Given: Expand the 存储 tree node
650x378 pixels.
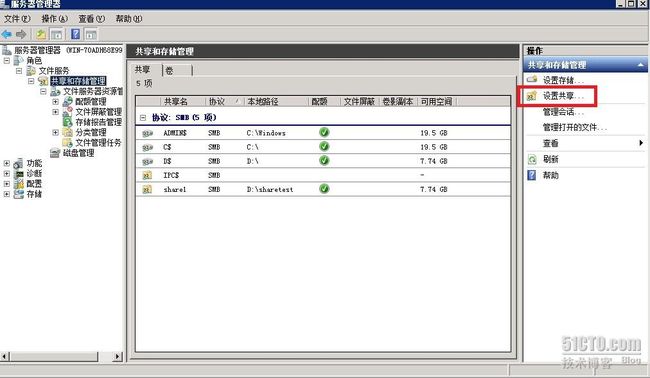Looking at the screenshot, I should (7, 194).
